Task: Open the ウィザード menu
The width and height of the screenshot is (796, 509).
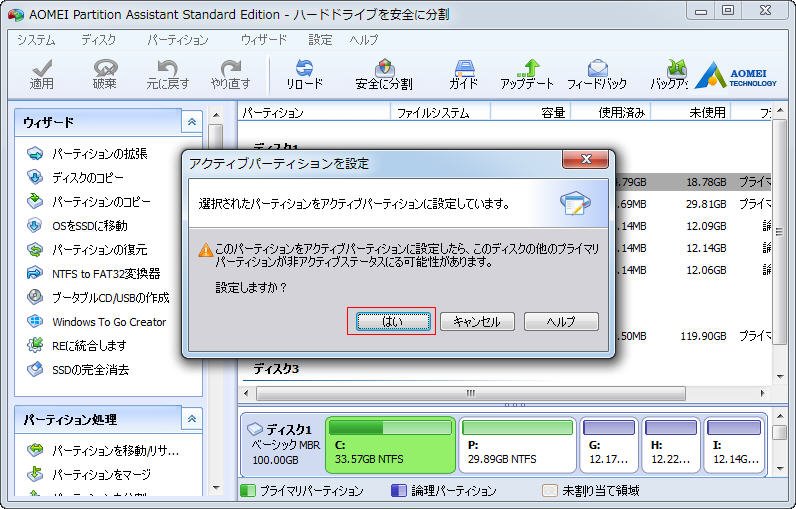Action: pos(264,40)
